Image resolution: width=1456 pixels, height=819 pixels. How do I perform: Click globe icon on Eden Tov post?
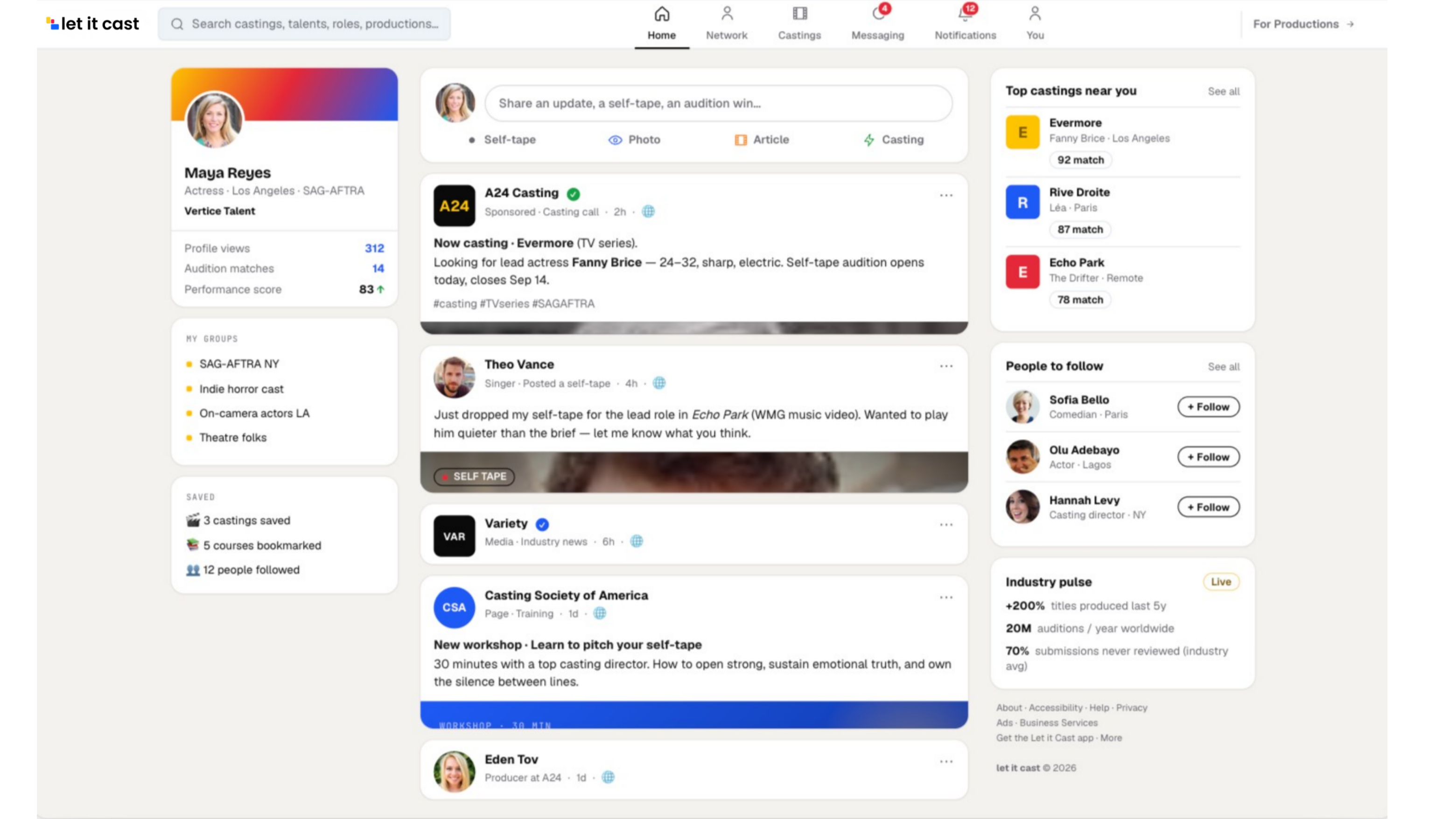[608, 777]
